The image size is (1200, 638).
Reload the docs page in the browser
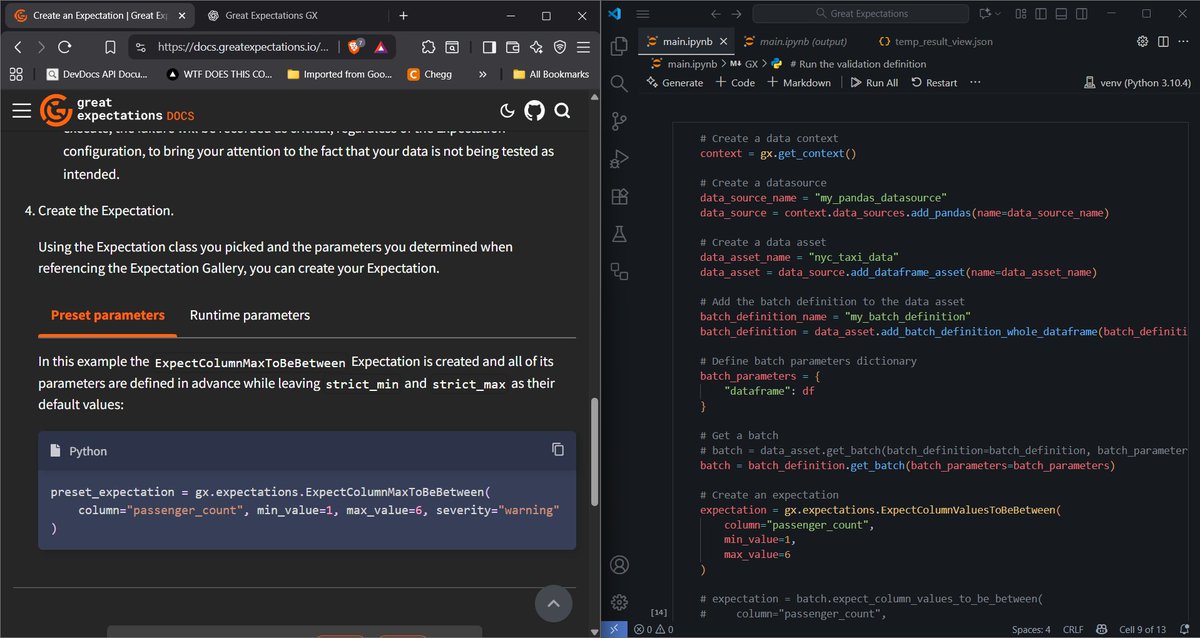pyautogui.click(x=65, y=47)
